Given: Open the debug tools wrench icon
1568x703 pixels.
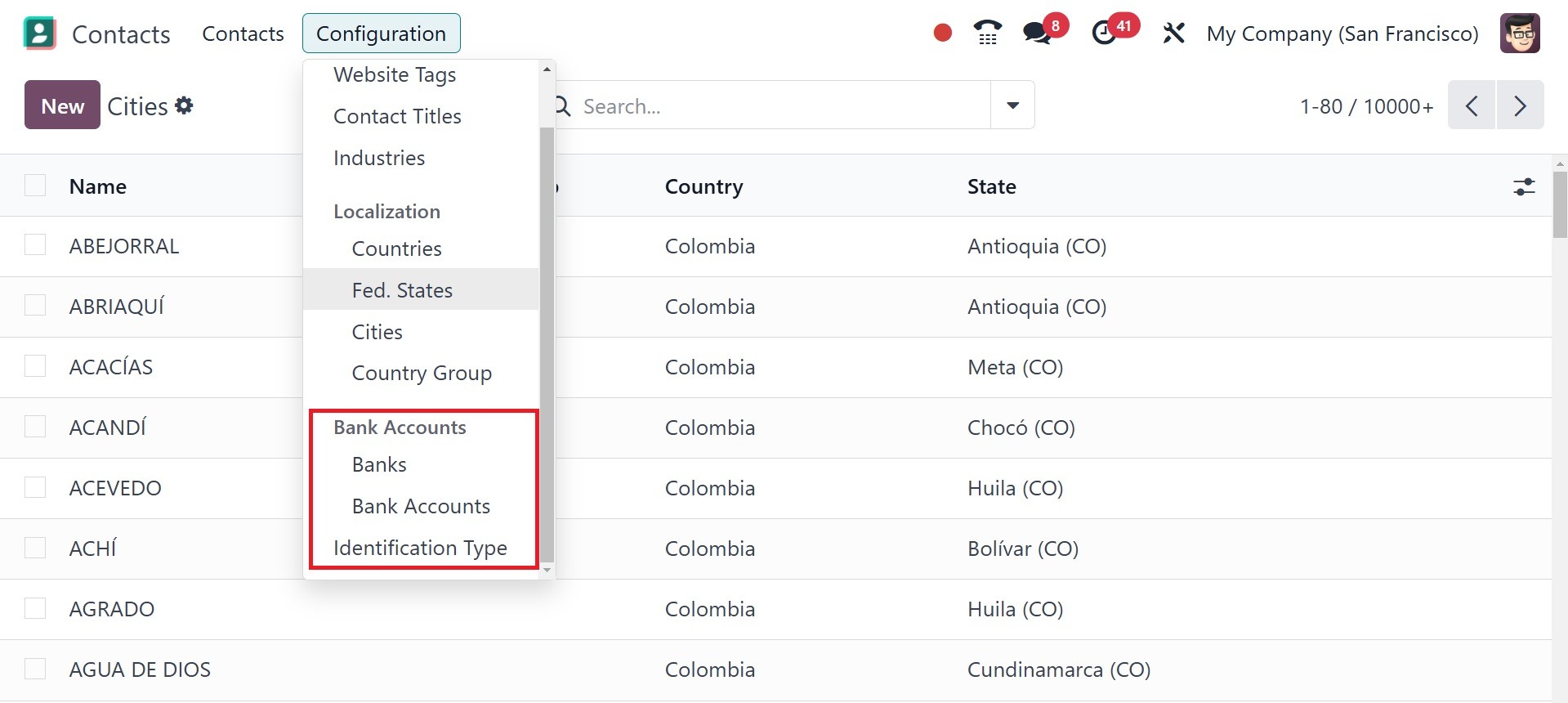Looking at the screenshot, I should 1173,34.
